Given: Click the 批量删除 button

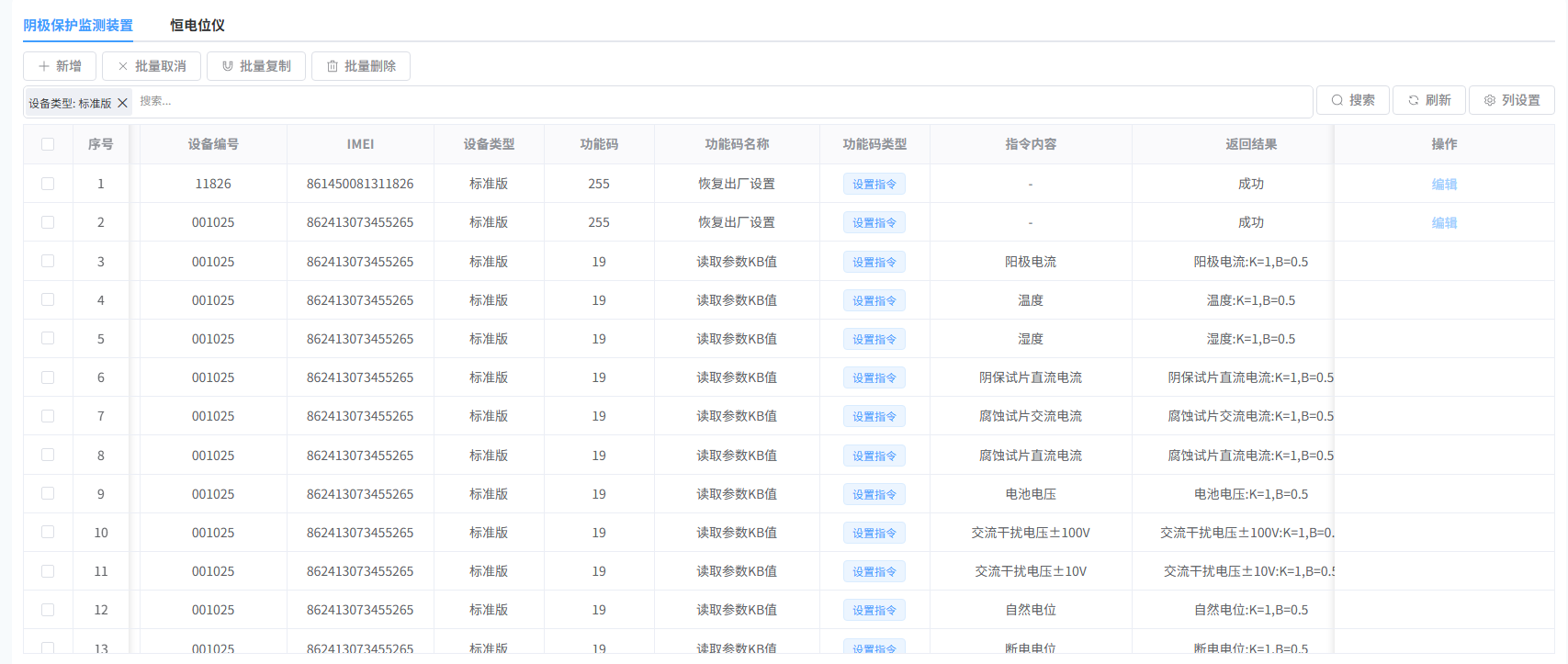Looking at the screenshot, I should pos(361,66).
